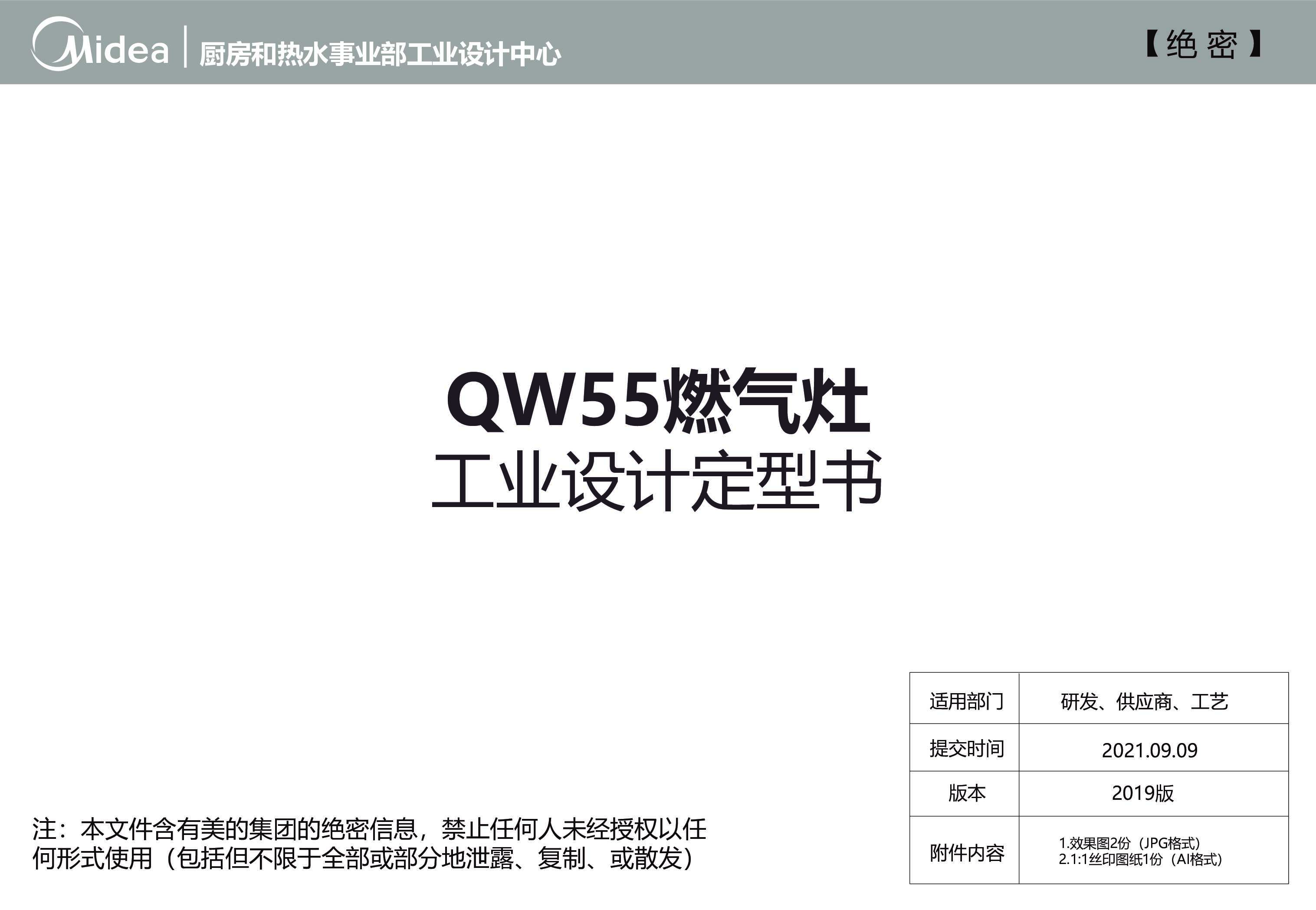Click the line 2.1:1丝印图纸1份（AI格式）
Screen dimensions: 1316x910
(x=1140, y=859)
